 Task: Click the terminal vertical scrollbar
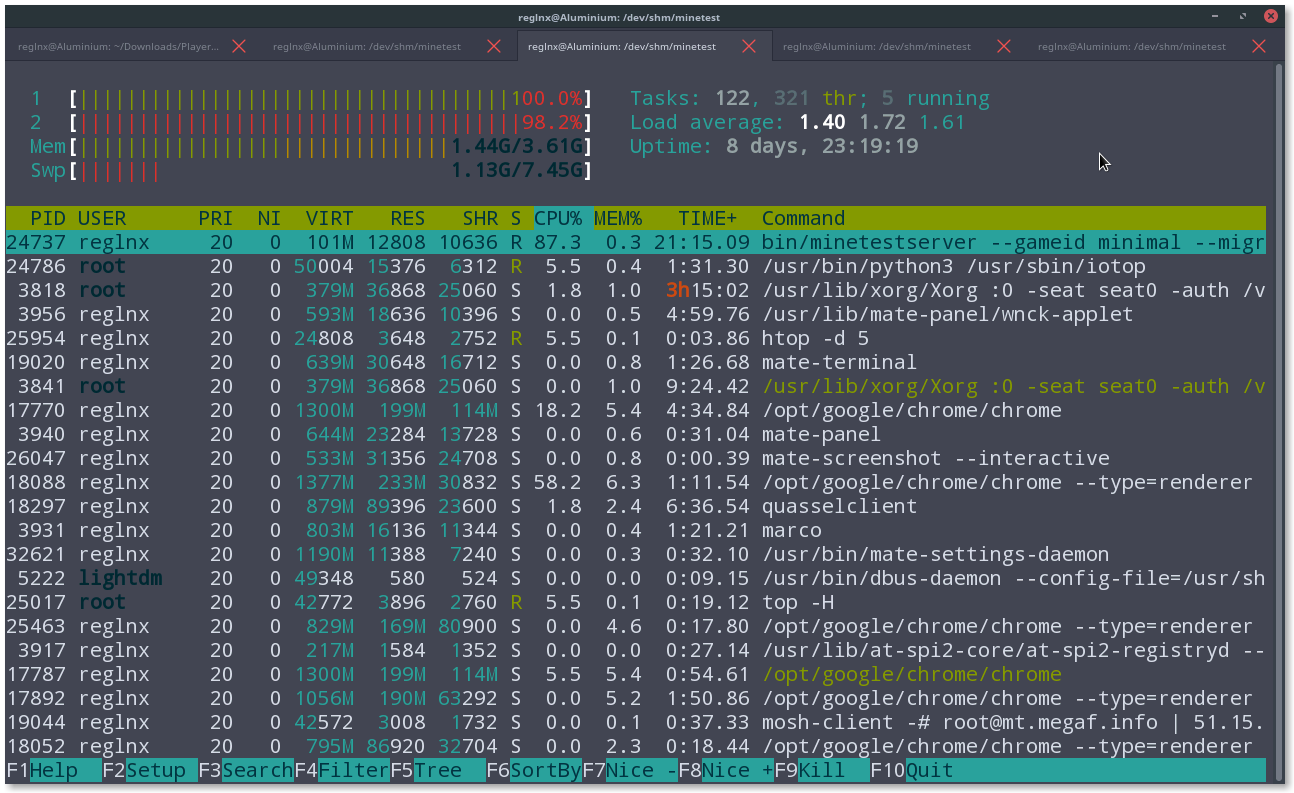[x=1277, y=420]
